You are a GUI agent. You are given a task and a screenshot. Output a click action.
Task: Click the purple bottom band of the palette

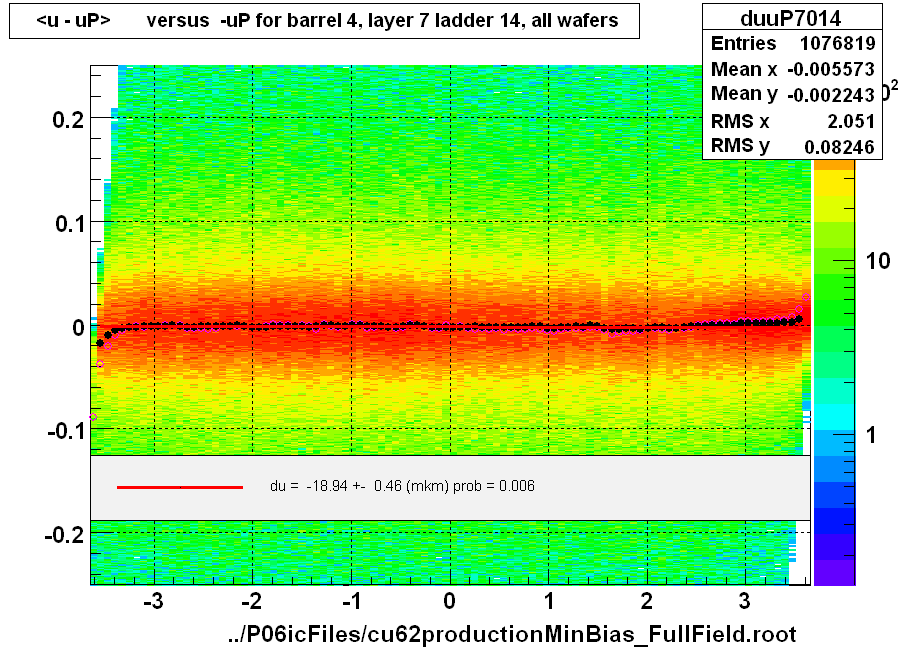click(835, 573)
